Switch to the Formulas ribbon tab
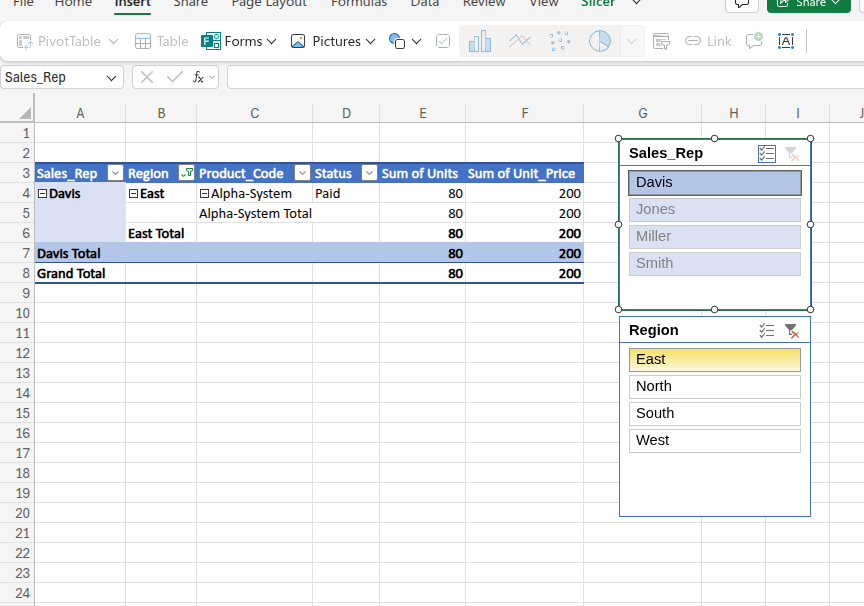Screen dimensions: 864x606 pyautogui.click(x=359, y=5)
